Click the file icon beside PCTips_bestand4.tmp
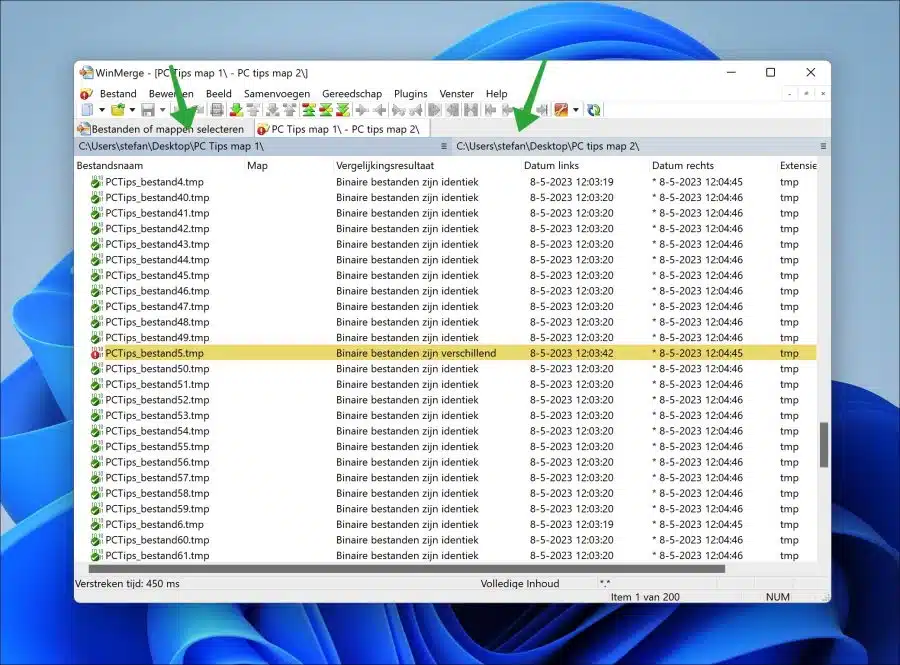This screenshot has width=900, height=665. [96, 182]
